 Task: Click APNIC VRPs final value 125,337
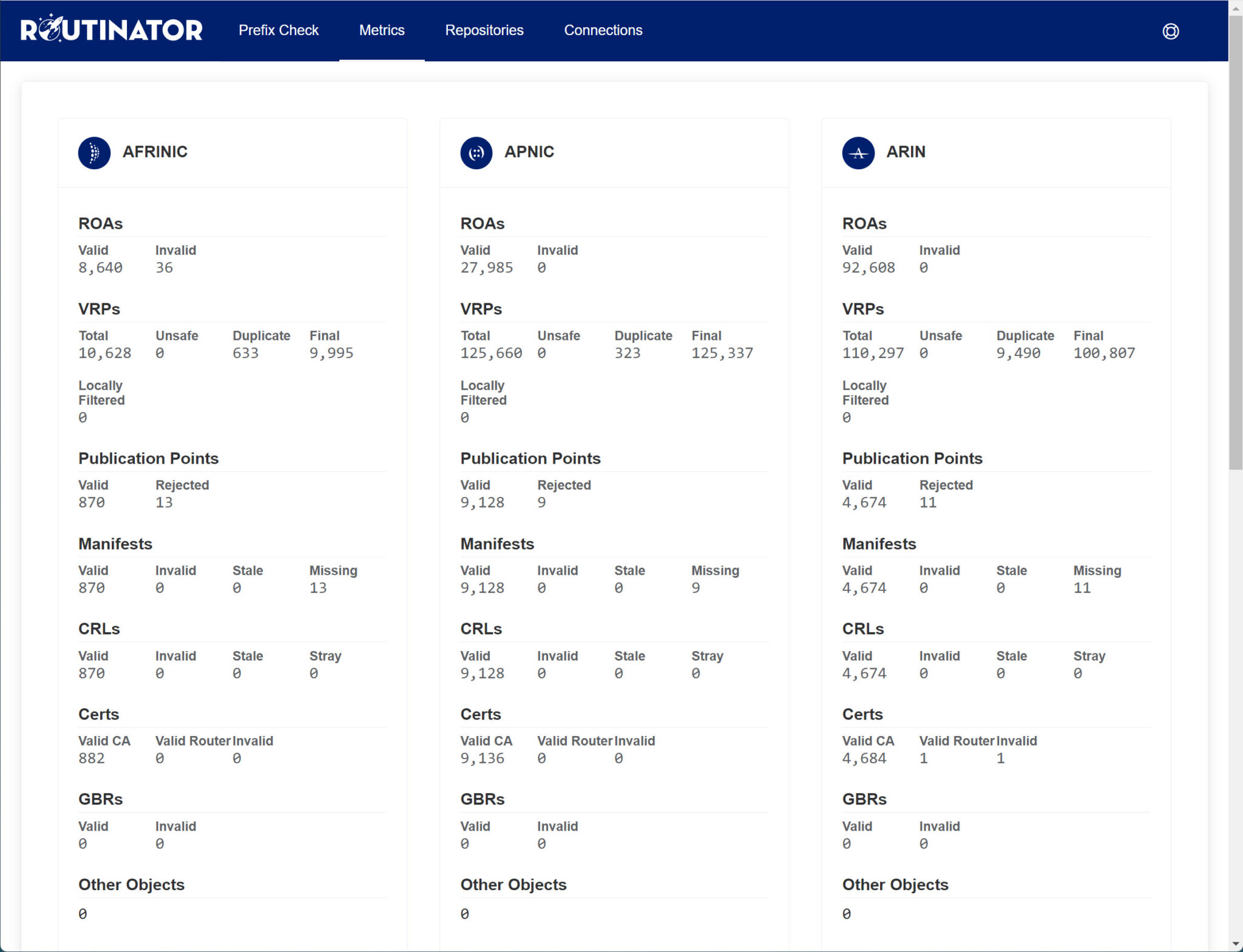[722, 353]
